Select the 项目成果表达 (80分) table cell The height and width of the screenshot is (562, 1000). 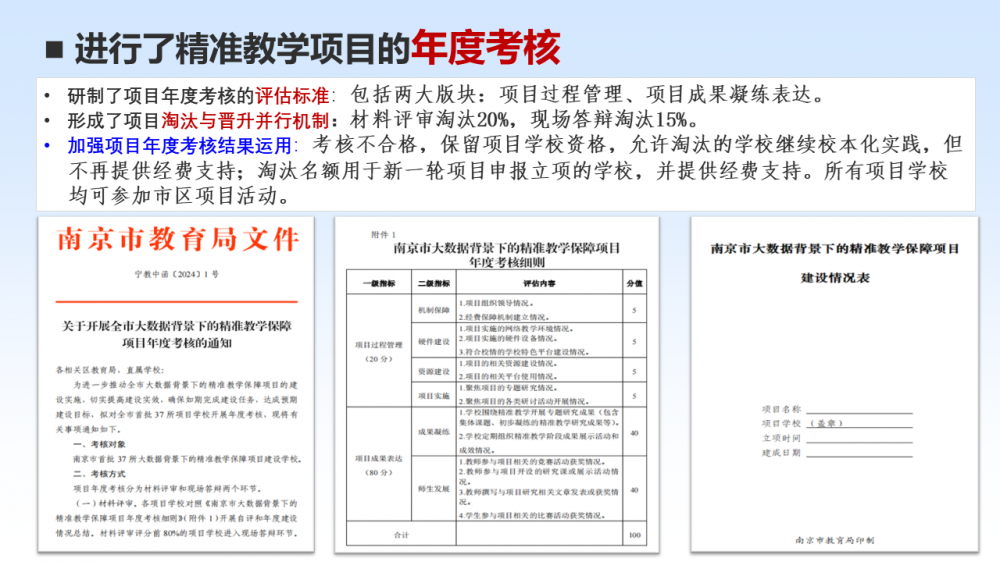point(379,464)
